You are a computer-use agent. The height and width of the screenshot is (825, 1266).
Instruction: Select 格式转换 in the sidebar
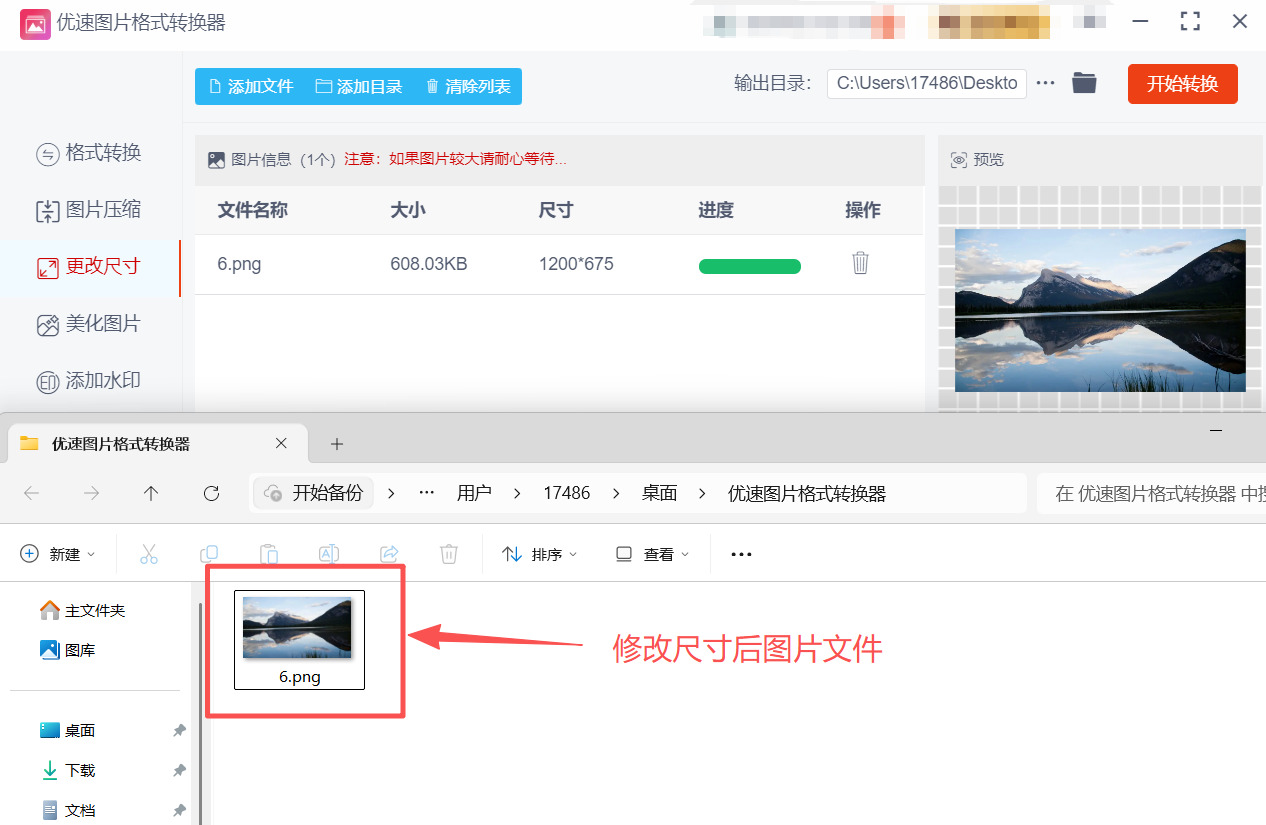click(x=90, y=153)
